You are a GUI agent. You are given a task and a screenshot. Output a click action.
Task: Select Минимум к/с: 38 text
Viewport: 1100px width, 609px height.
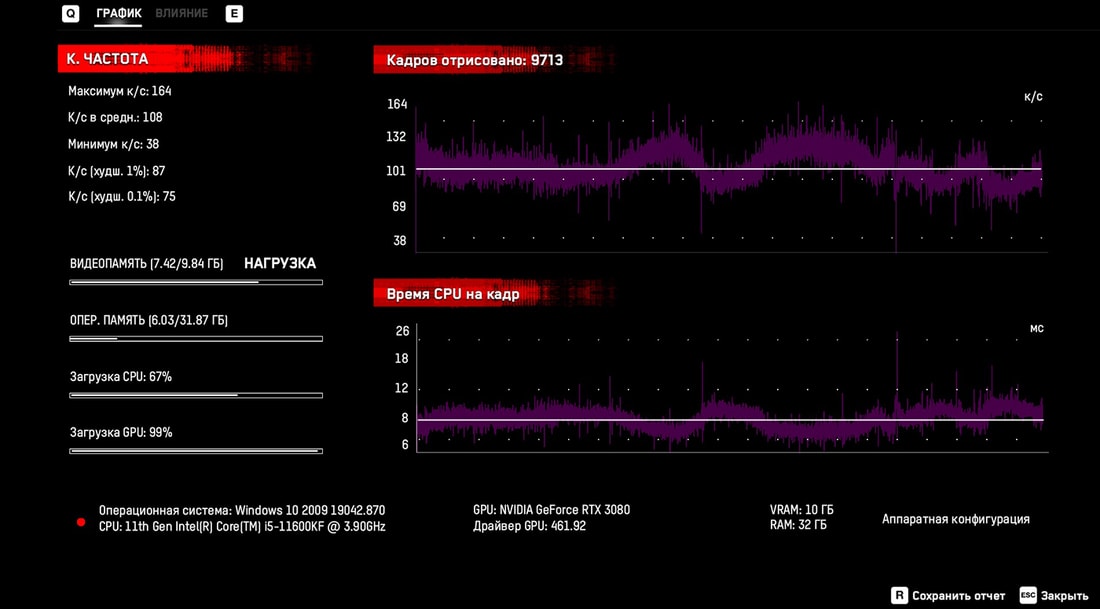(x=114, y=145)
